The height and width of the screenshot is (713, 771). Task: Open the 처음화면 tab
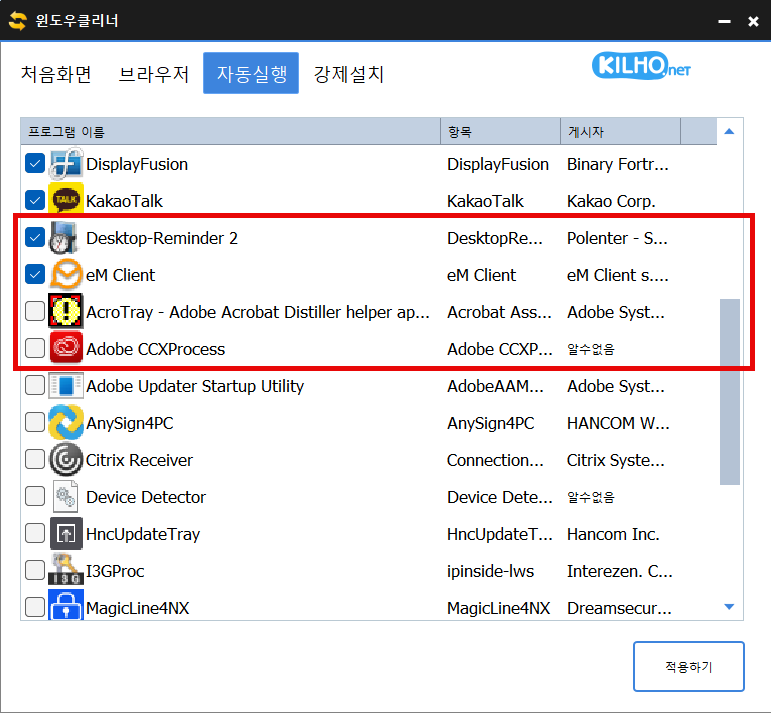[56, 74]
